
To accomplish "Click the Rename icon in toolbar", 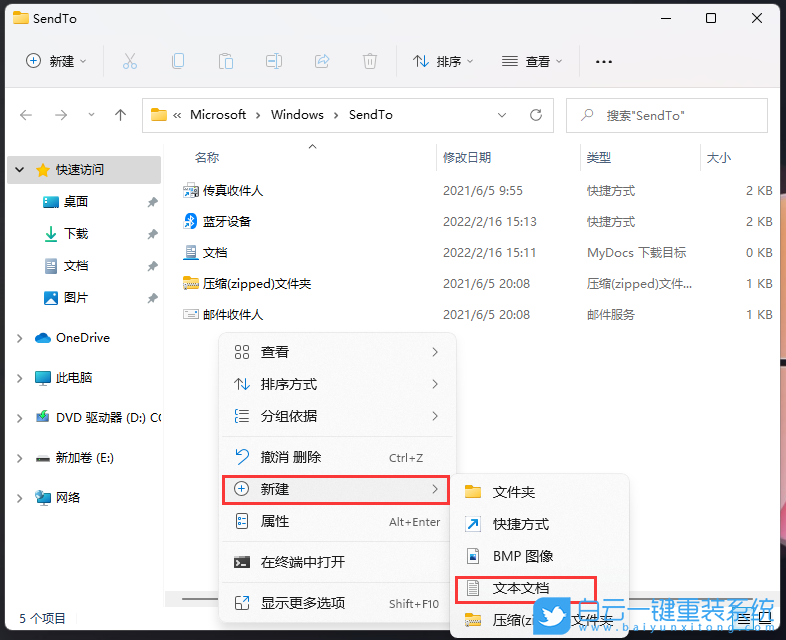I will (274, 61).
